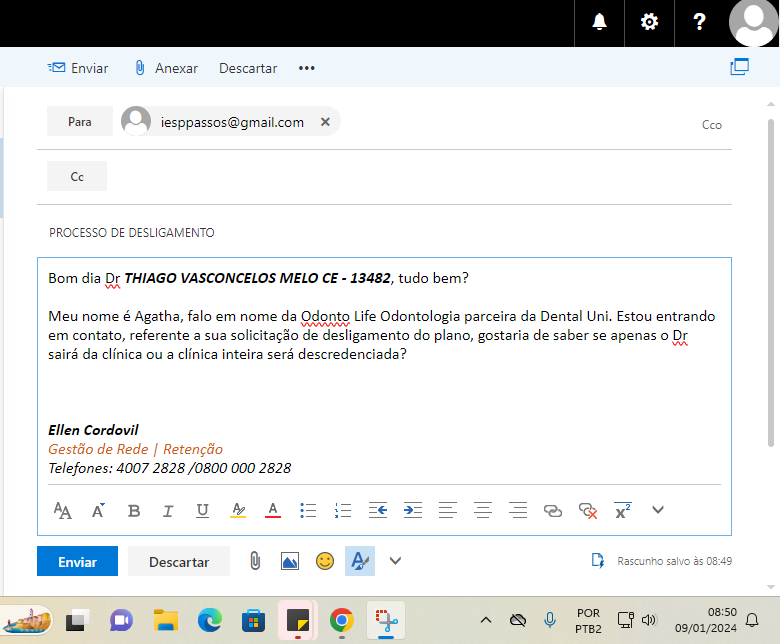Toggle italic text formatting

pos(168,511)
